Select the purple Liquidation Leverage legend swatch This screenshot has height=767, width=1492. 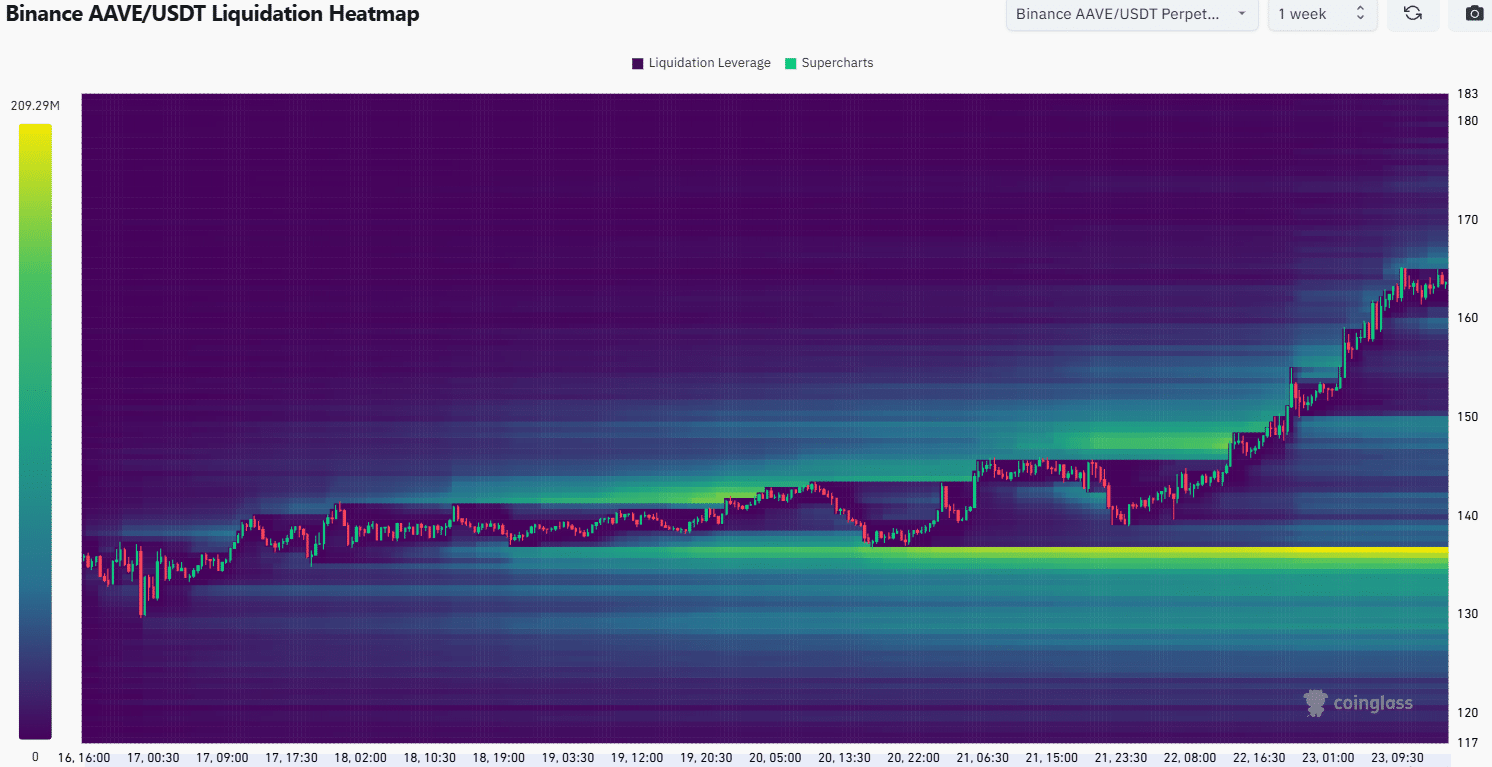click(637, 62)
